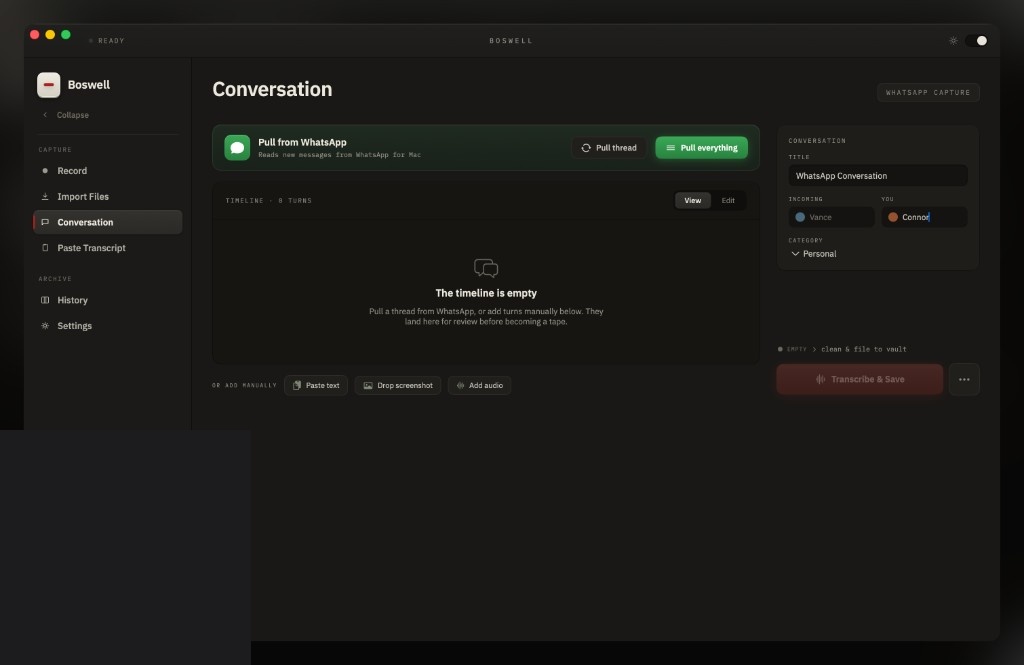Switch timeline to Edit mode
Viewport: 1024px width, 665px height.
(x=728, y=201)
